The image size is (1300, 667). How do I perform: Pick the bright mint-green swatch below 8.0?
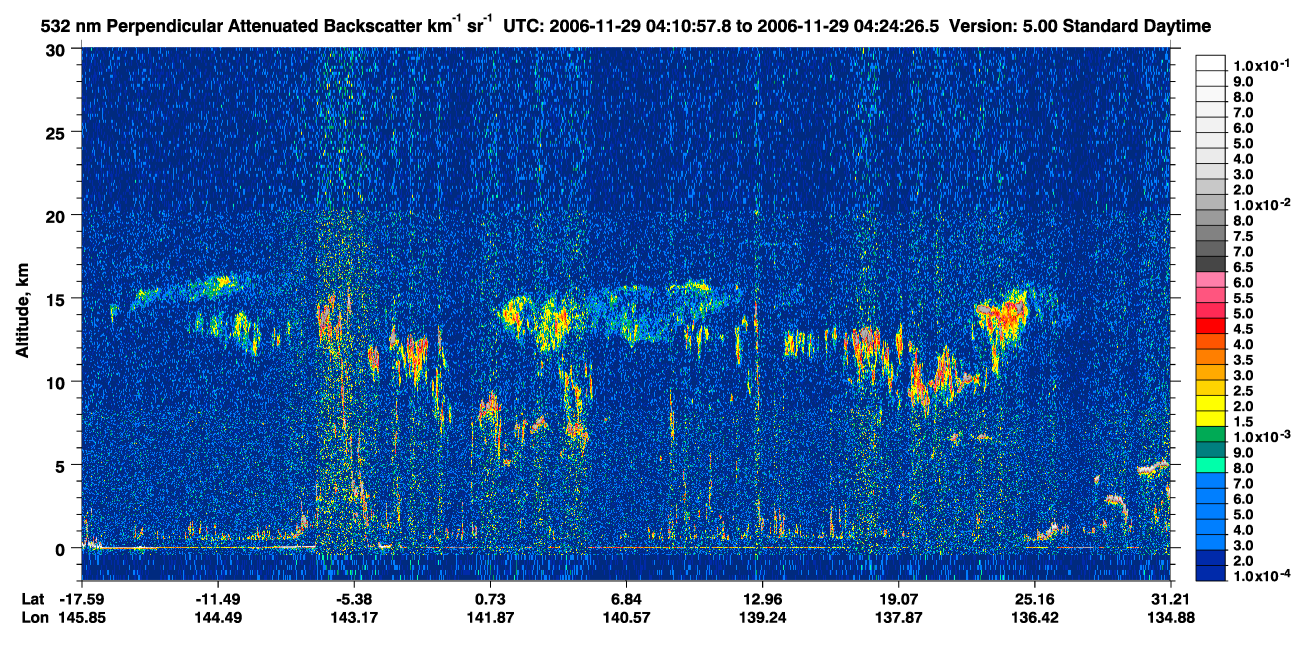tap(1211, 466)
